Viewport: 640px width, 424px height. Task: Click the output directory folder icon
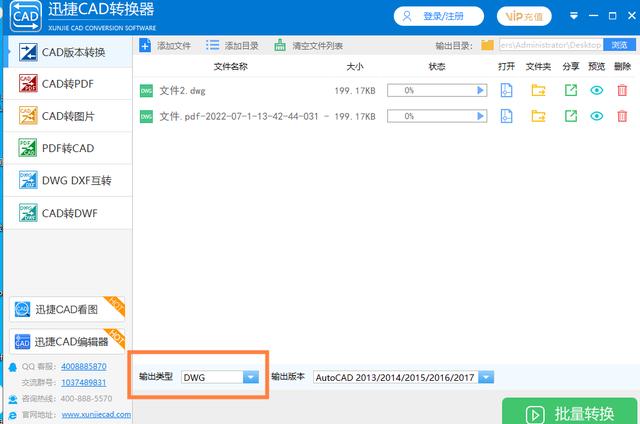click(487, 45)
